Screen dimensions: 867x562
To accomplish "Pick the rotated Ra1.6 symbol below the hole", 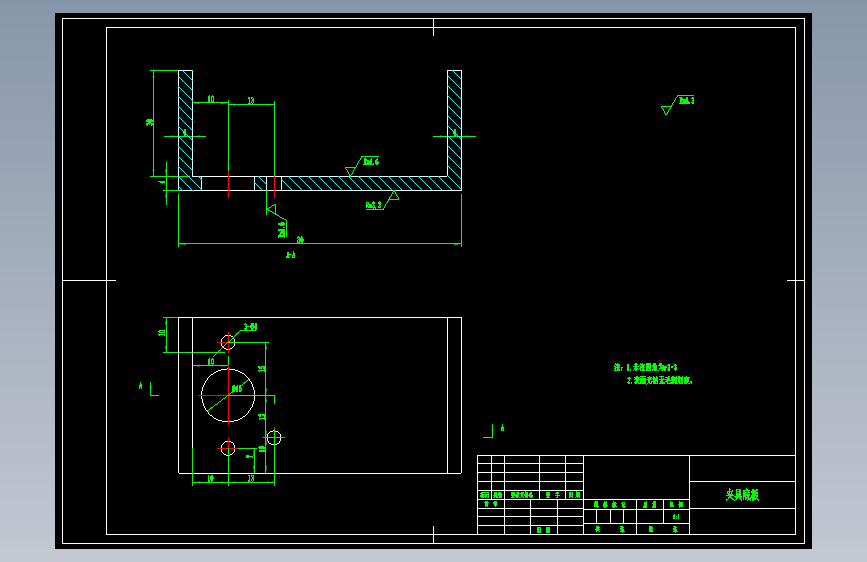I will tap(276, 221).
